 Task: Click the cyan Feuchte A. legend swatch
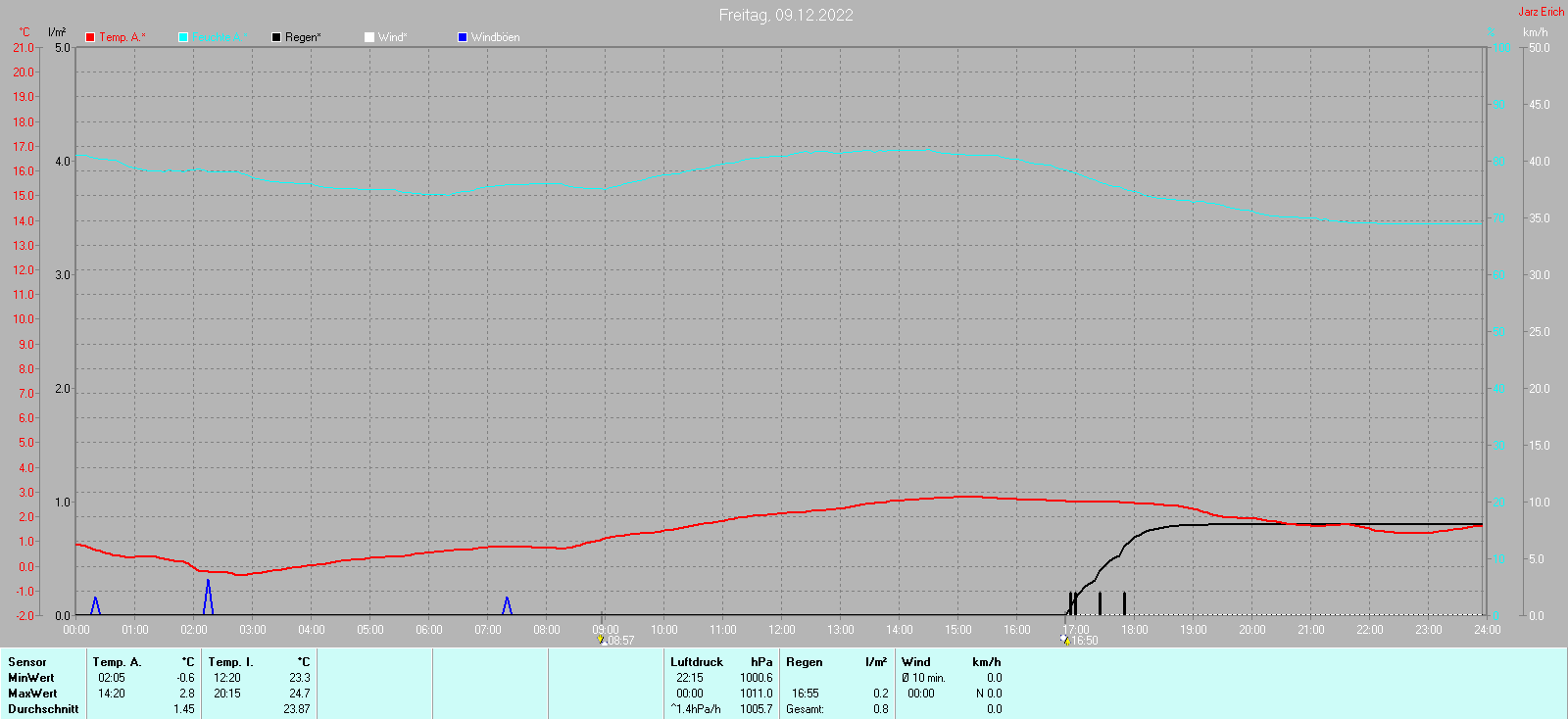[183, 37]
